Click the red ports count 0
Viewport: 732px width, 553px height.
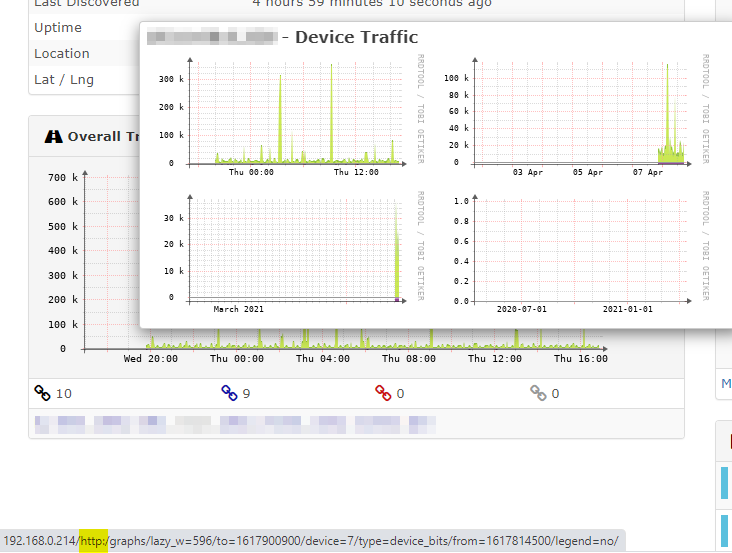[400, 394]
